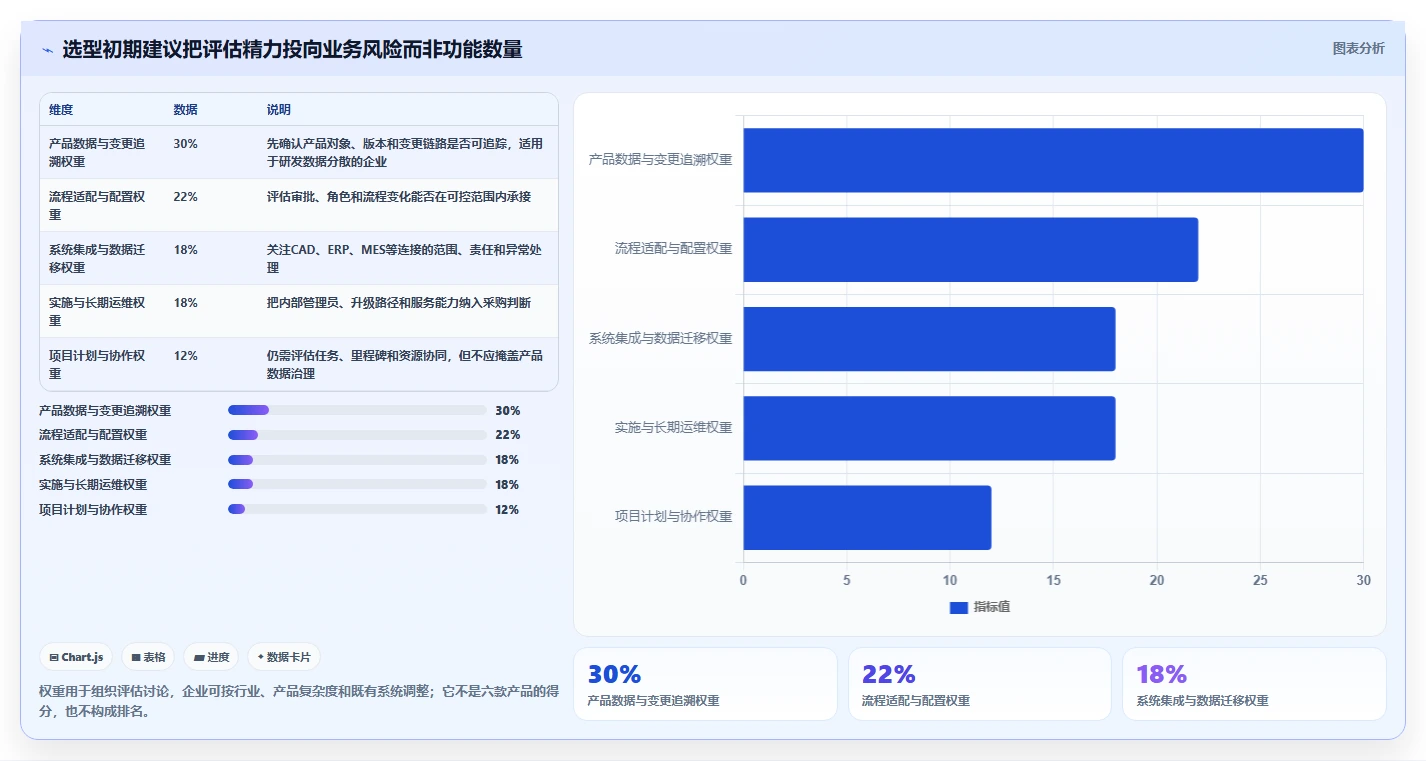This screenshot has height=761, width=1426.
Task: Toggle the 指标值 legend item in the chart
Action: (x=980, y=607)
